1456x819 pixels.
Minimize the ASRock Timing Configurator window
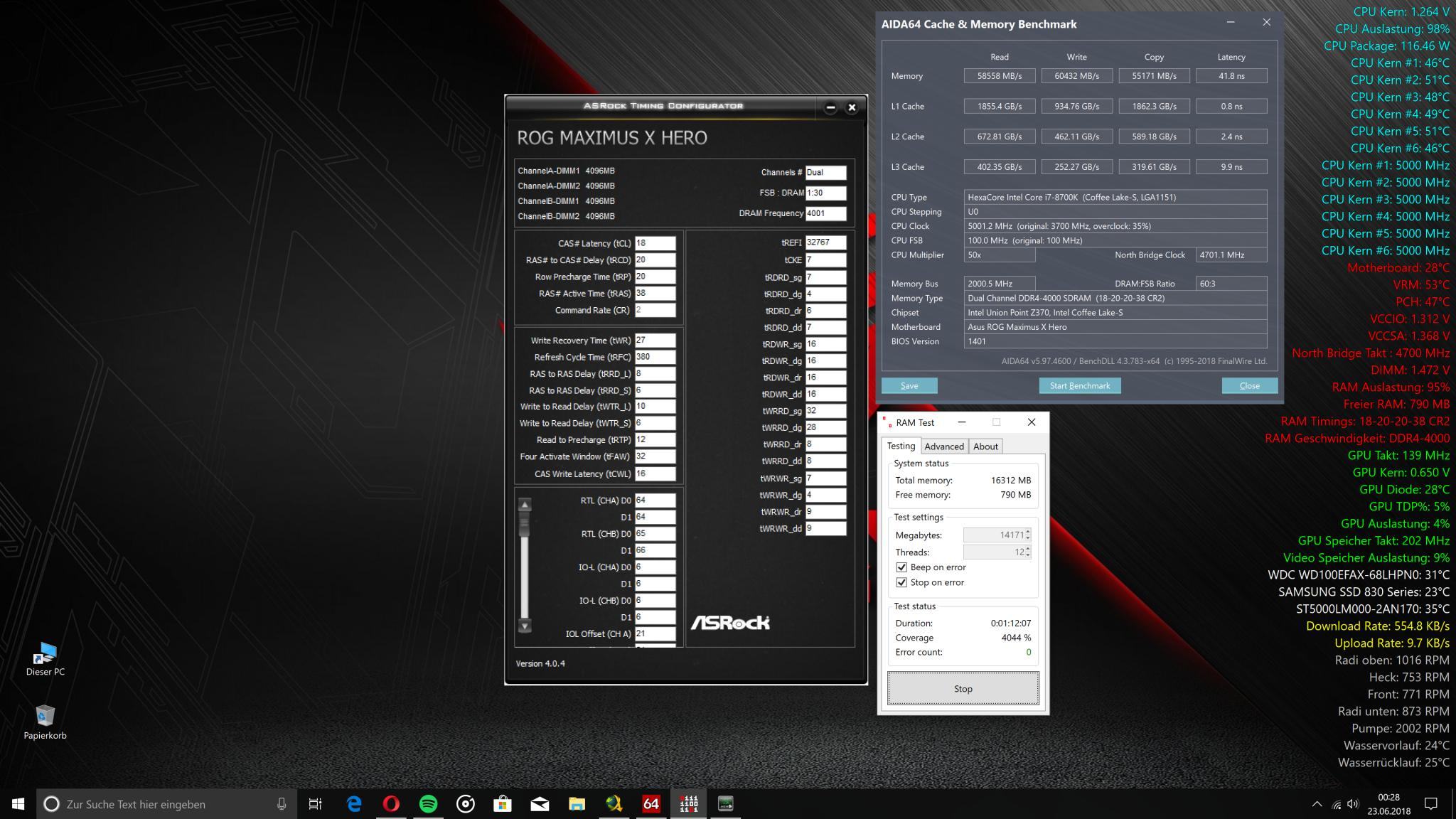[x=830, y=107]
